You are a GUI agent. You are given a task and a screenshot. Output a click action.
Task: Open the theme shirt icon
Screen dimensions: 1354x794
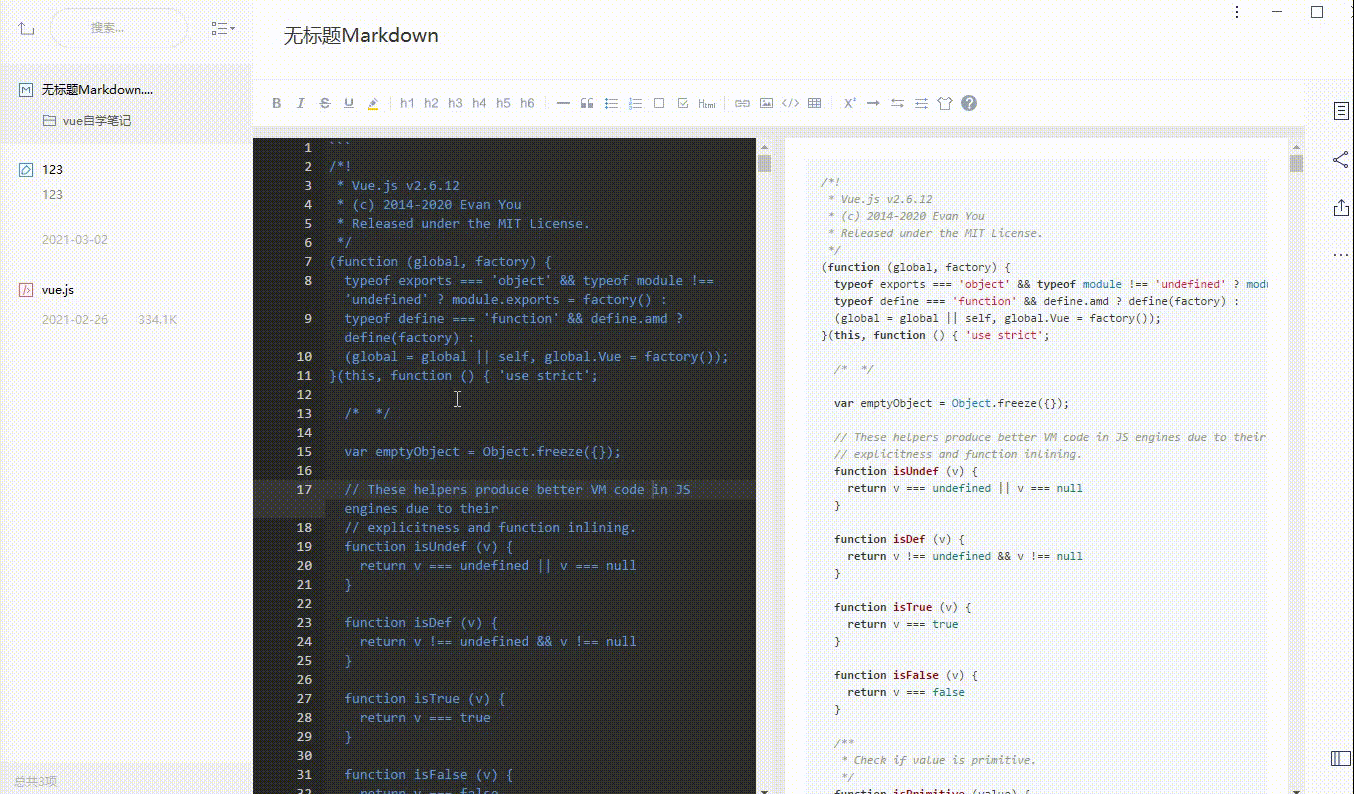coord(945,103)
